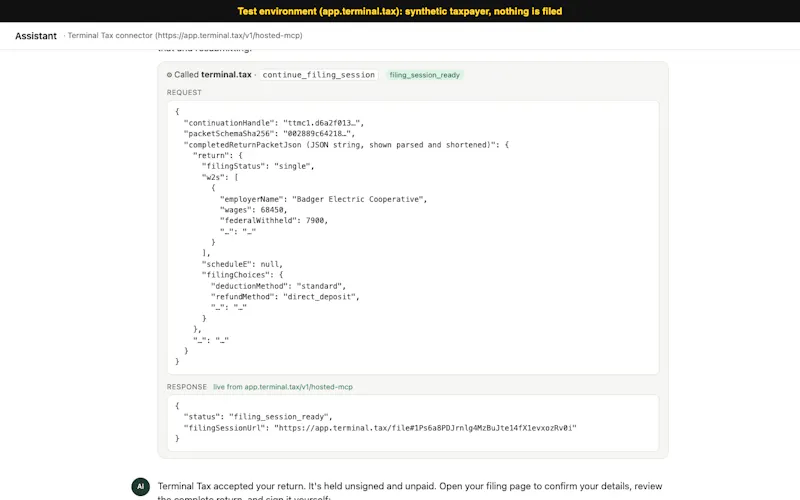Click the continuationHandle line in request
800x500 pixels.
(274, 123)
